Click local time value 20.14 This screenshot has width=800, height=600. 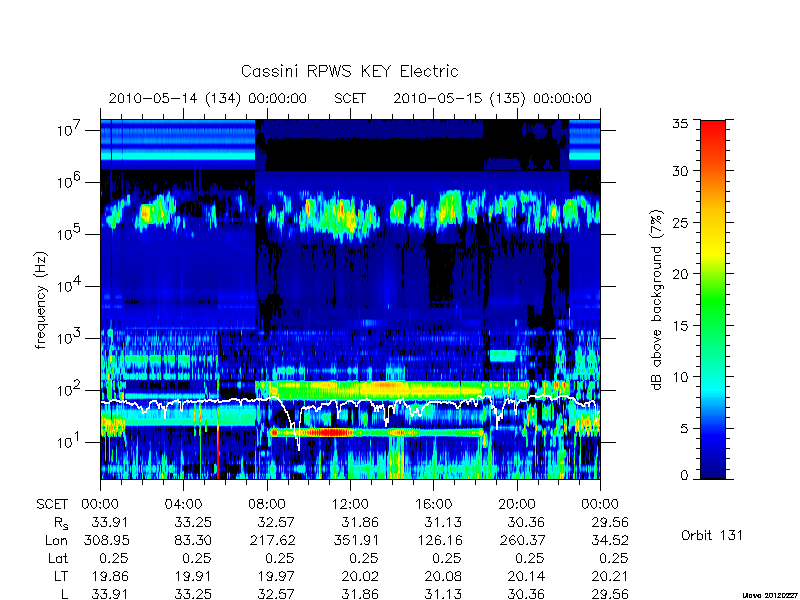[526, 577]
